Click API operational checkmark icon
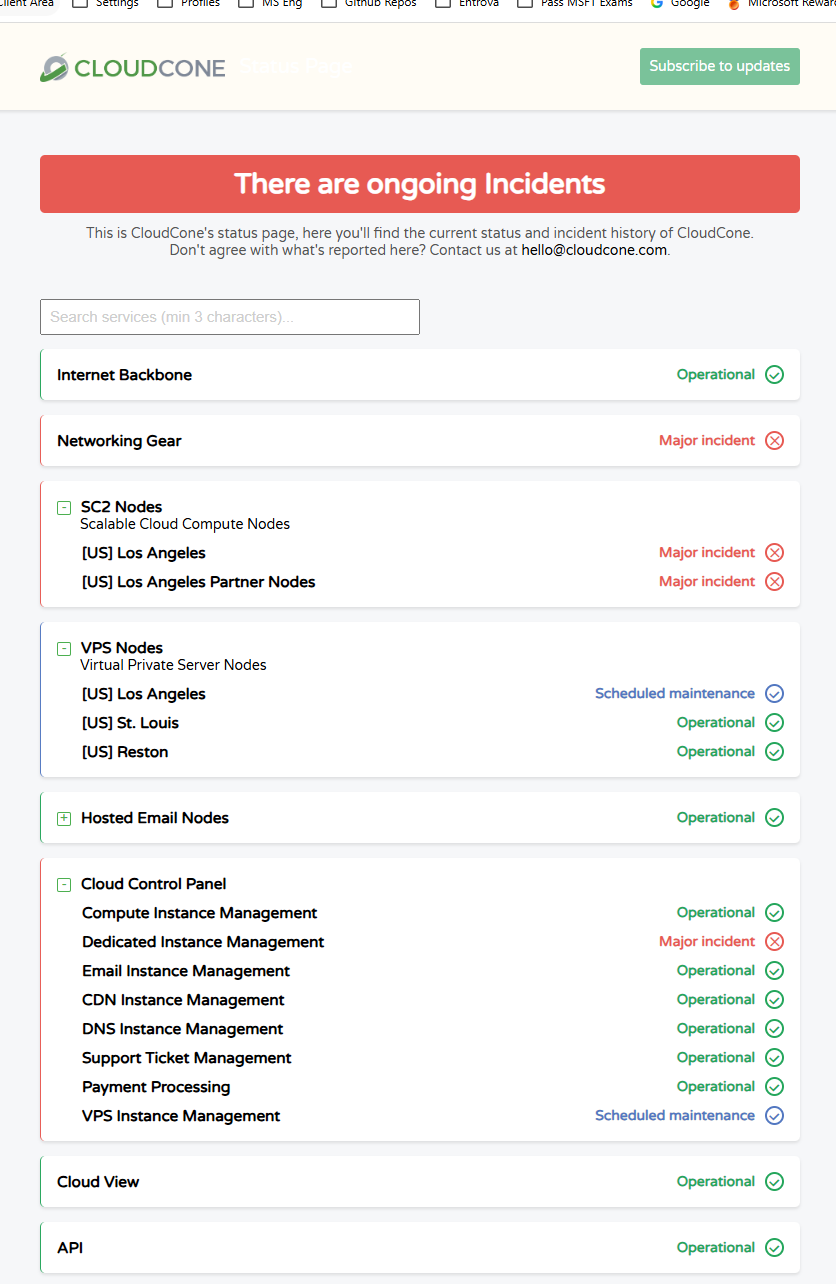 point(774,1248)
